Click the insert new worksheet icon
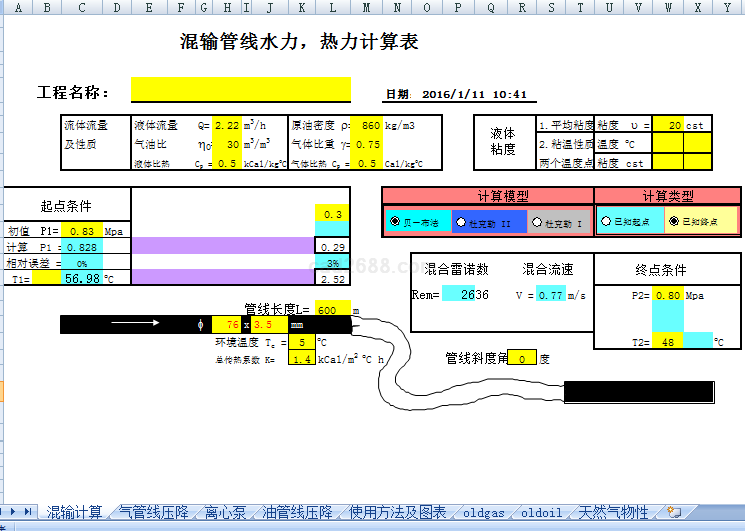 point(674,513)
